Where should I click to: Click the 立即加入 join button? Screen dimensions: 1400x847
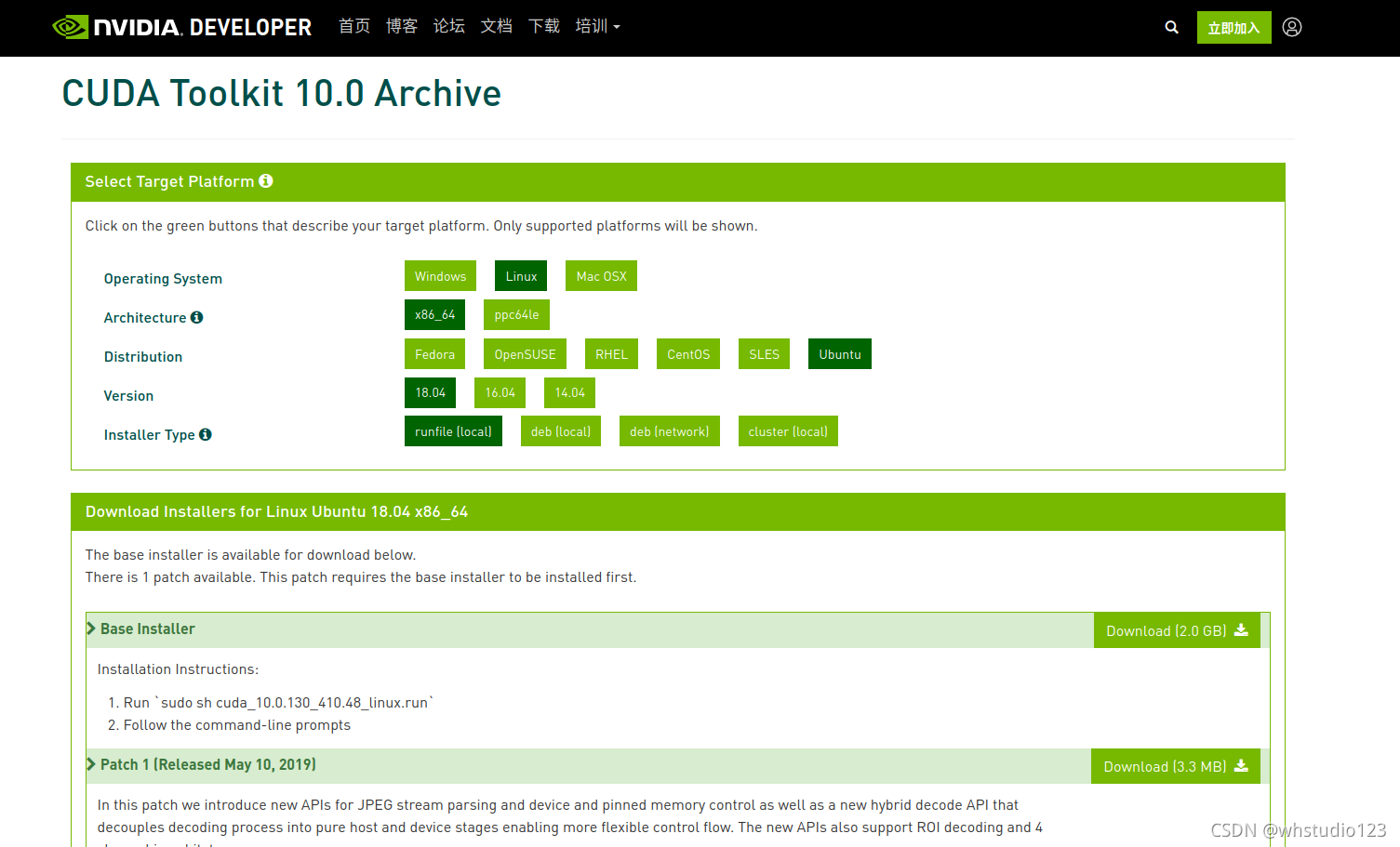click(x=1233, y=28)
